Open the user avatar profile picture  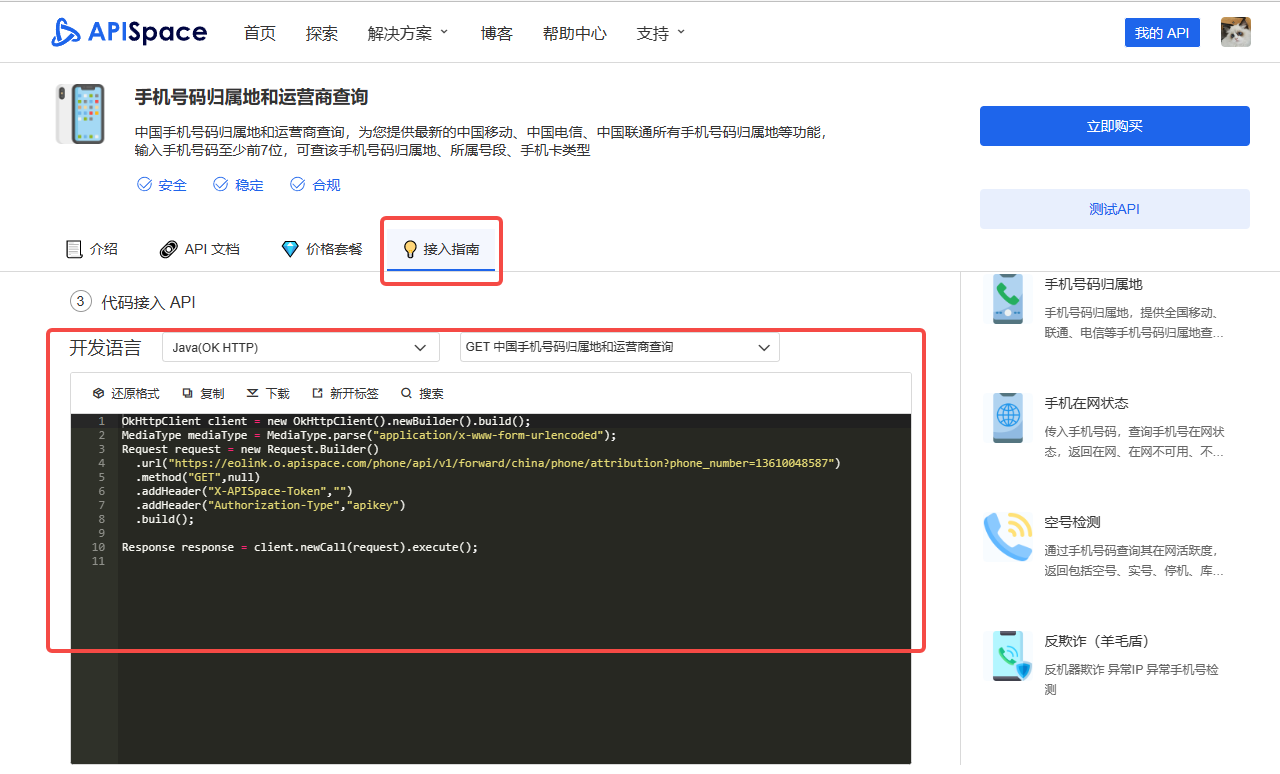tap(1236, 32)
